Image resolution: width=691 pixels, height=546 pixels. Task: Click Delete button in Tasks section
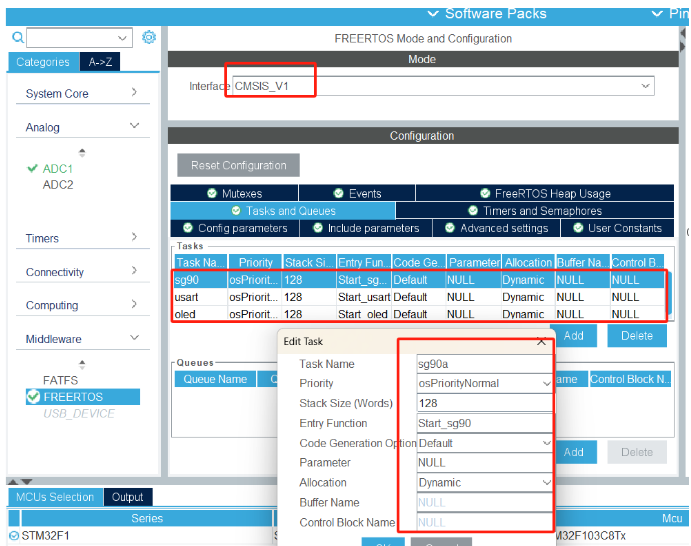click(637, 336)
